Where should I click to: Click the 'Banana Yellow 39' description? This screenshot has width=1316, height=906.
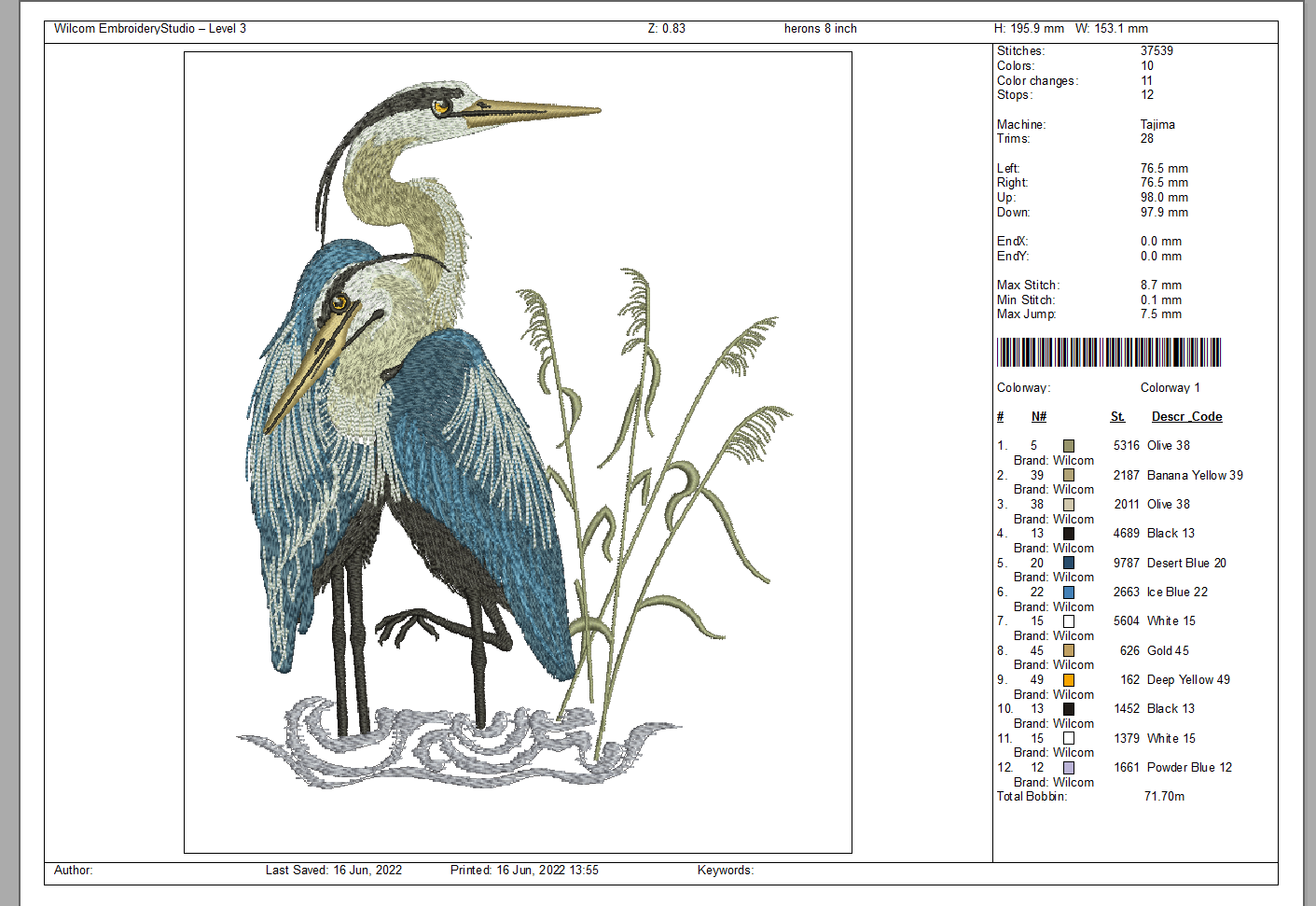click(x=1195, y=476)
